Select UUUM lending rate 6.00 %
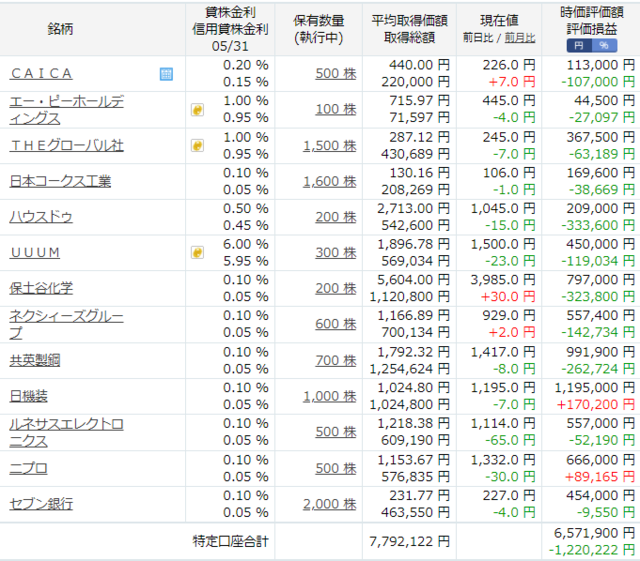This screenshot has height=561, width=640. pyautogui.click(x=246, y=244)
